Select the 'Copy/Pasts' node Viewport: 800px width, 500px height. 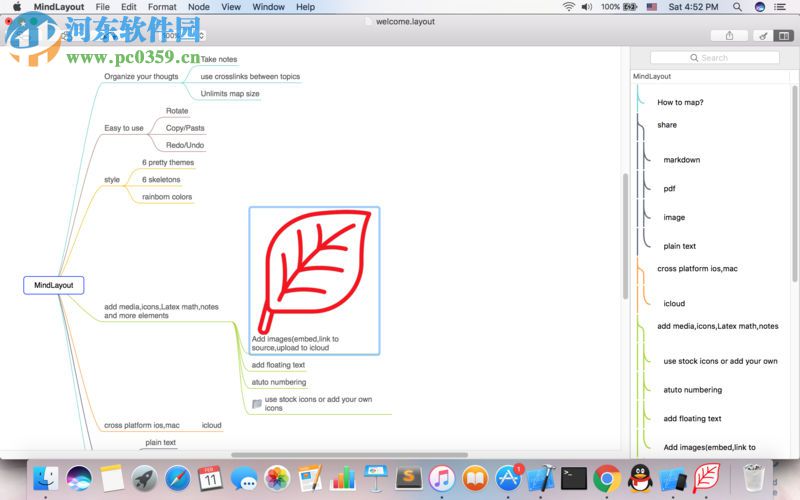(185, 128)
